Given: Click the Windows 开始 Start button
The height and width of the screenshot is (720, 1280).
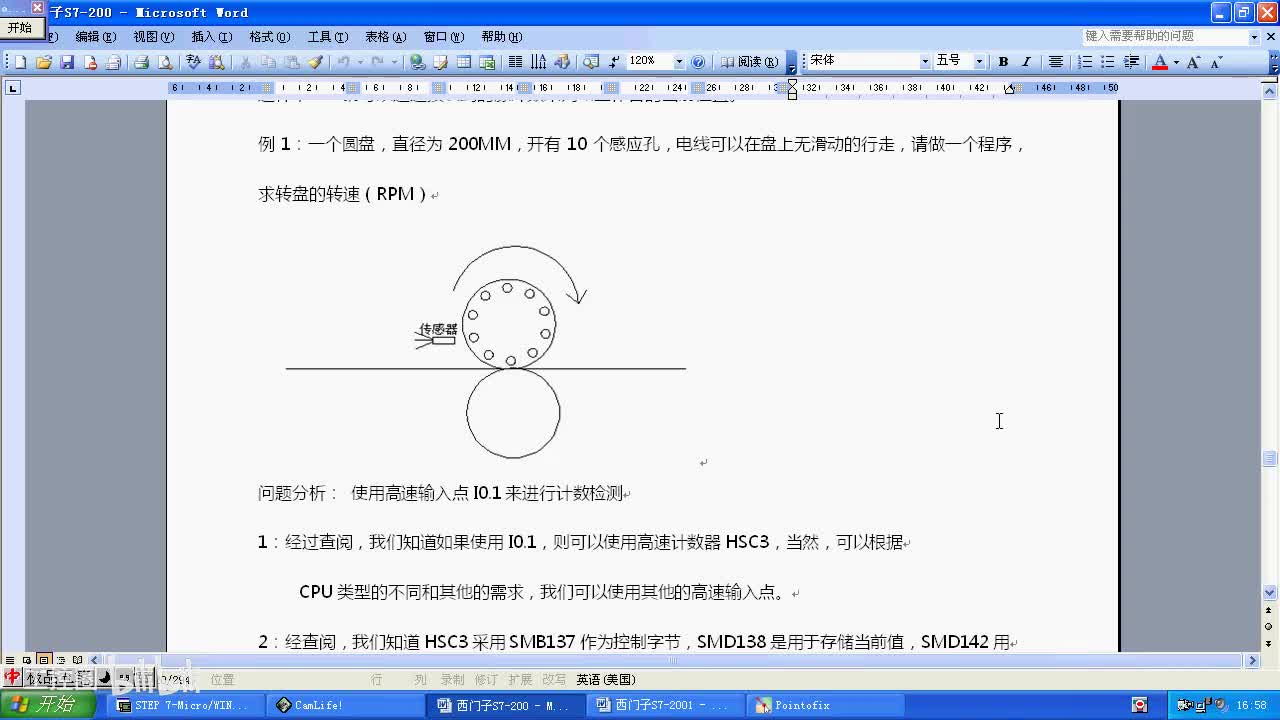Looking at the screenshot, I should click(48, 705).
